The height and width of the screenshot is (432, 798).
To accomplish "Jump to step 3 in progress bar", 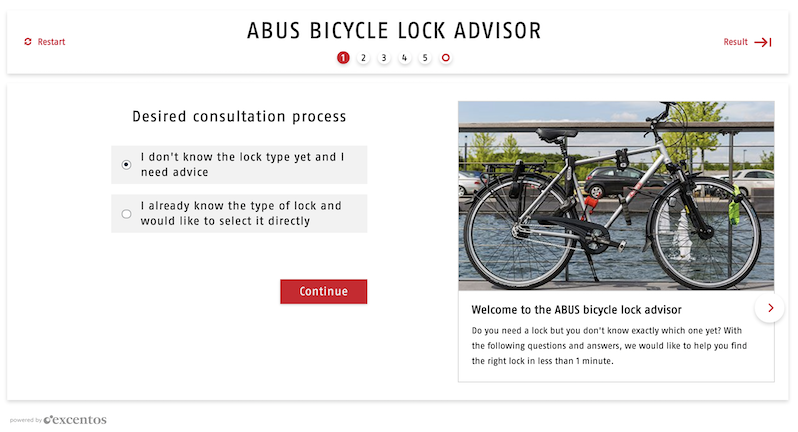I will pos(384,58).
